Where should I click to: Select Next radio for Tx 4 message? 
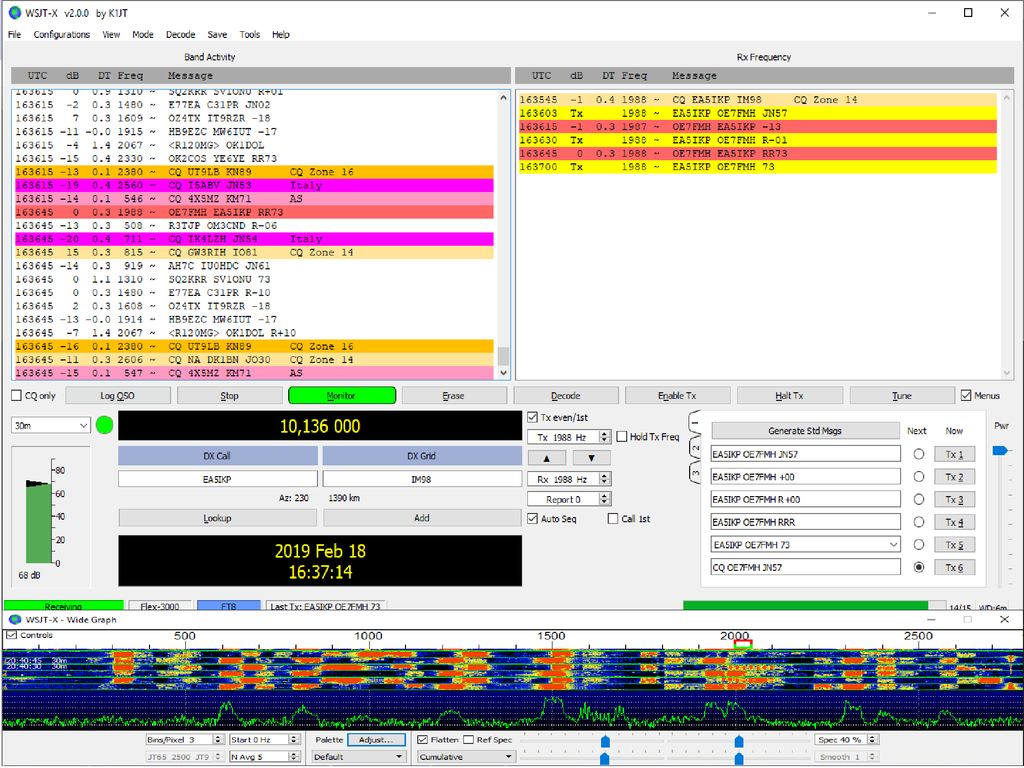point(919,522)
